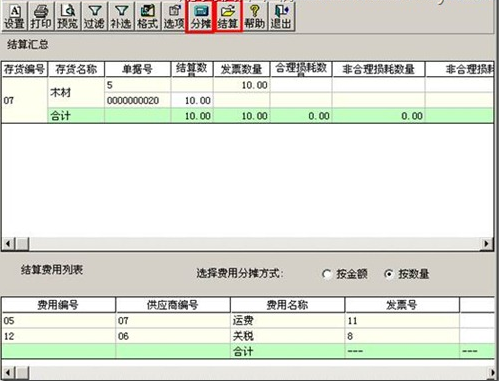Click the 过滤 filter icon

tap(94, 17)
